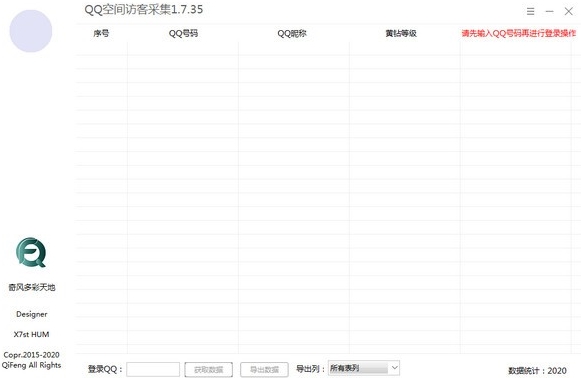Click the 登录QQ： label
This screenshot has height=378, width=581.
[x=105, y=369]
